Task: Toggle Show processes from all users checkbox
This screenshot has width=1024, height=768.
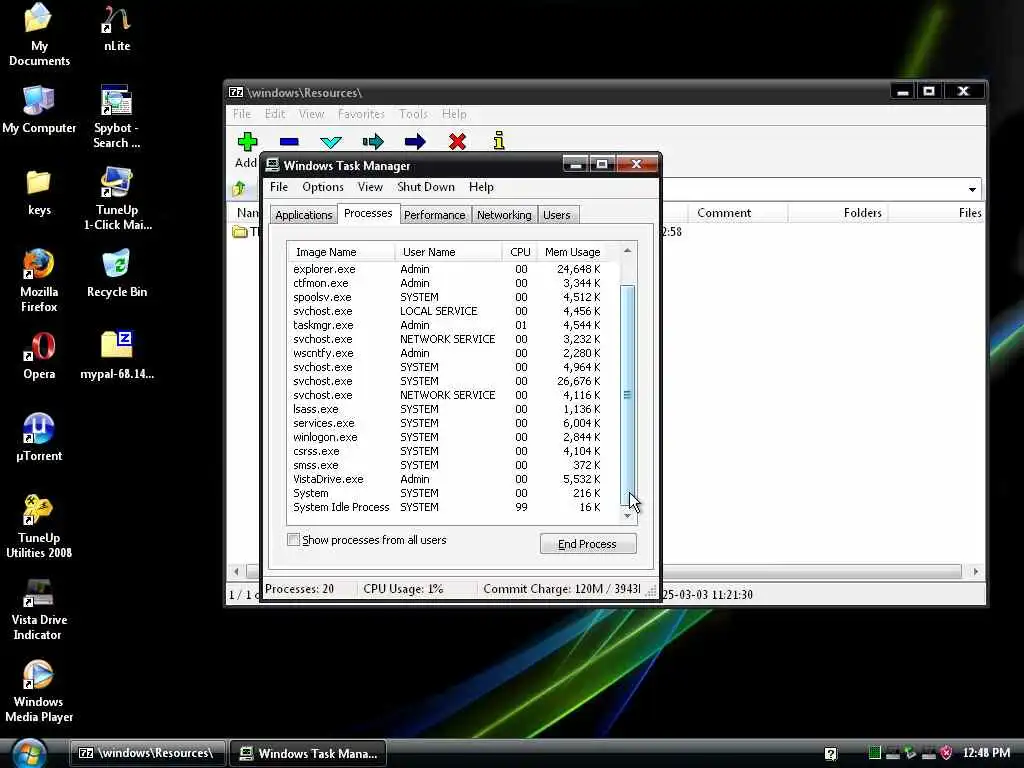Action: click(293, 539)
